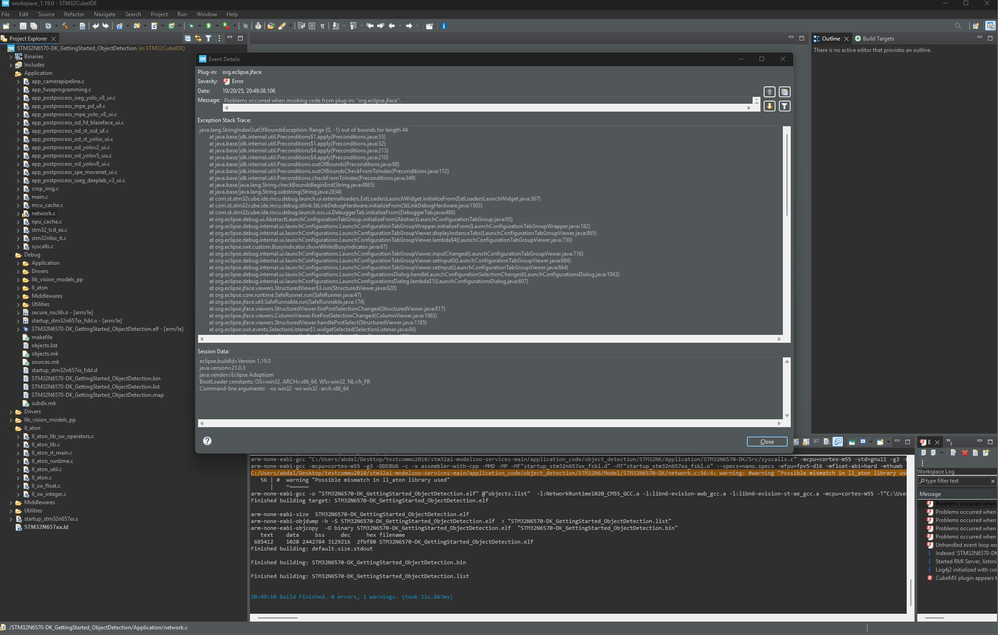This screenshot has height=635, width=998.
Task: Select network.c in Project Explorer
Action: click(43, 213)
